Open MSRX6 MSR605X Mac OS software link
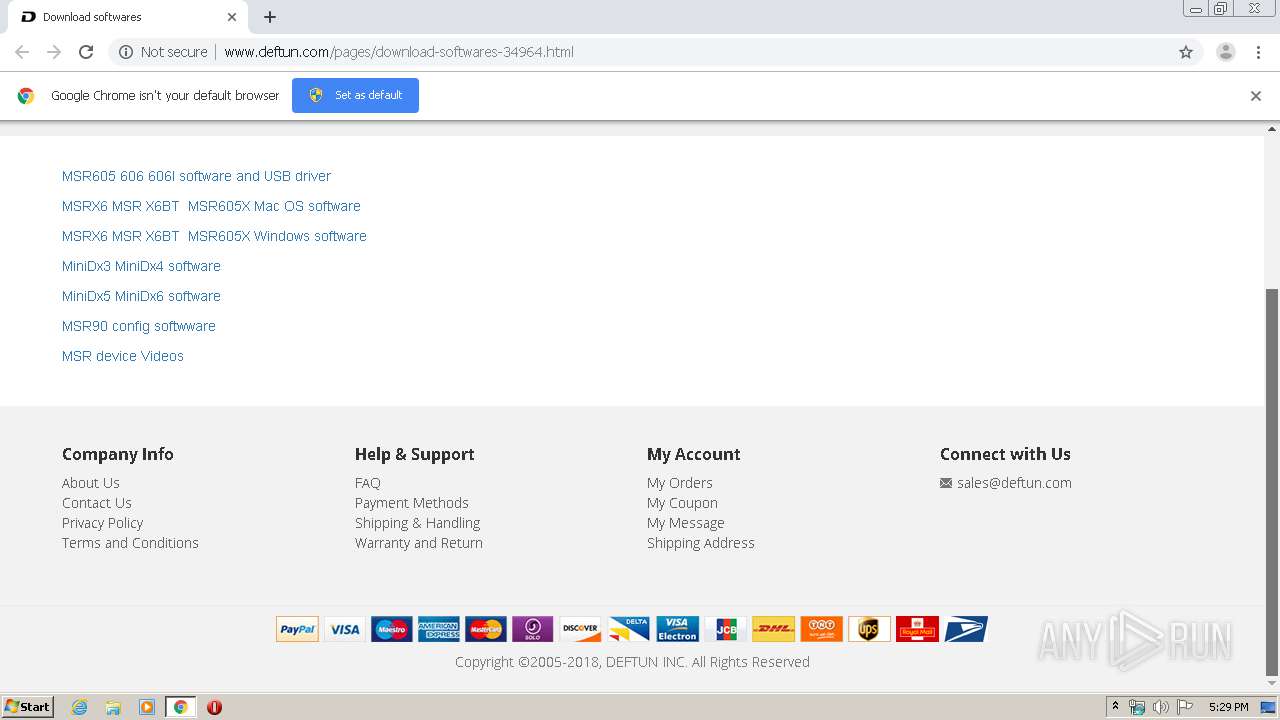1280x720 pixels. [211, 206]
